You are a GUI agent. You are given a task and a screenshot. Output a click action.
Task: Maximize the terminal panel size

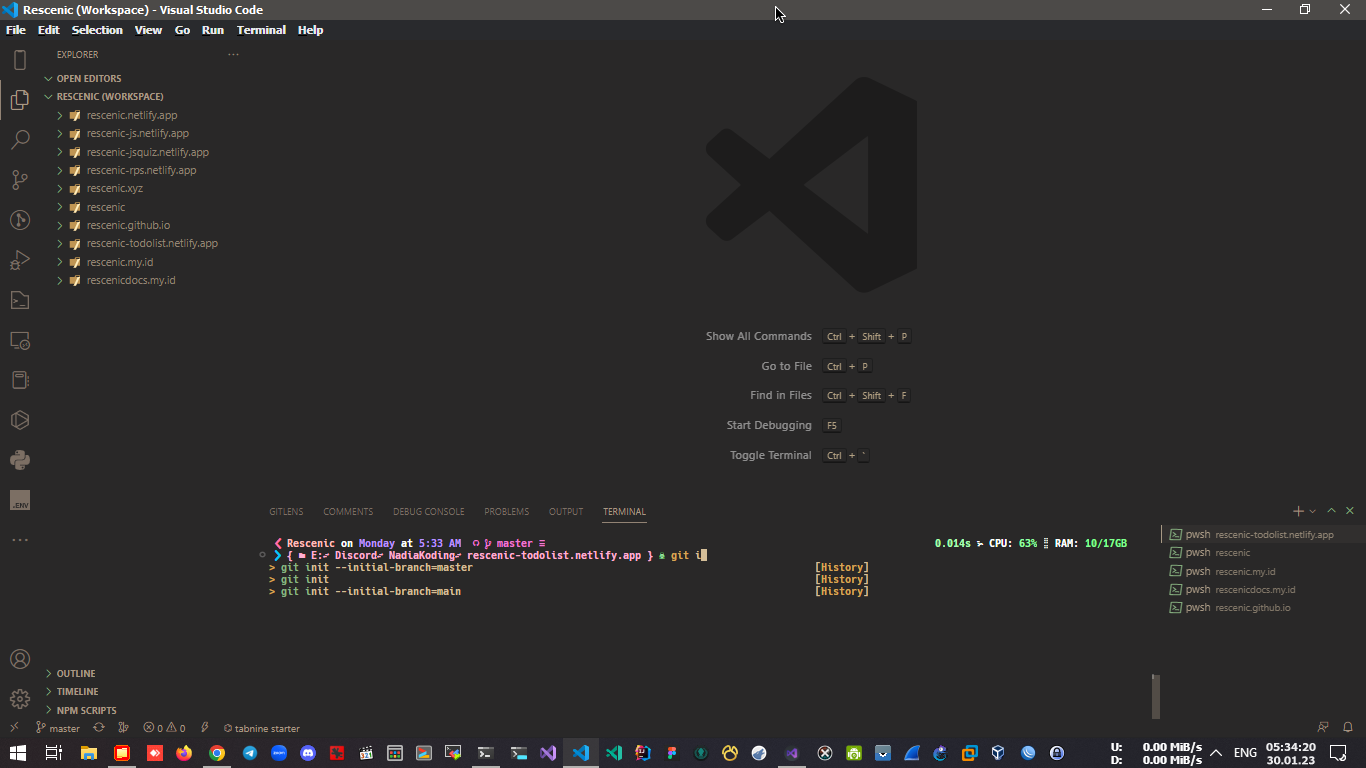pos(1331,511)
